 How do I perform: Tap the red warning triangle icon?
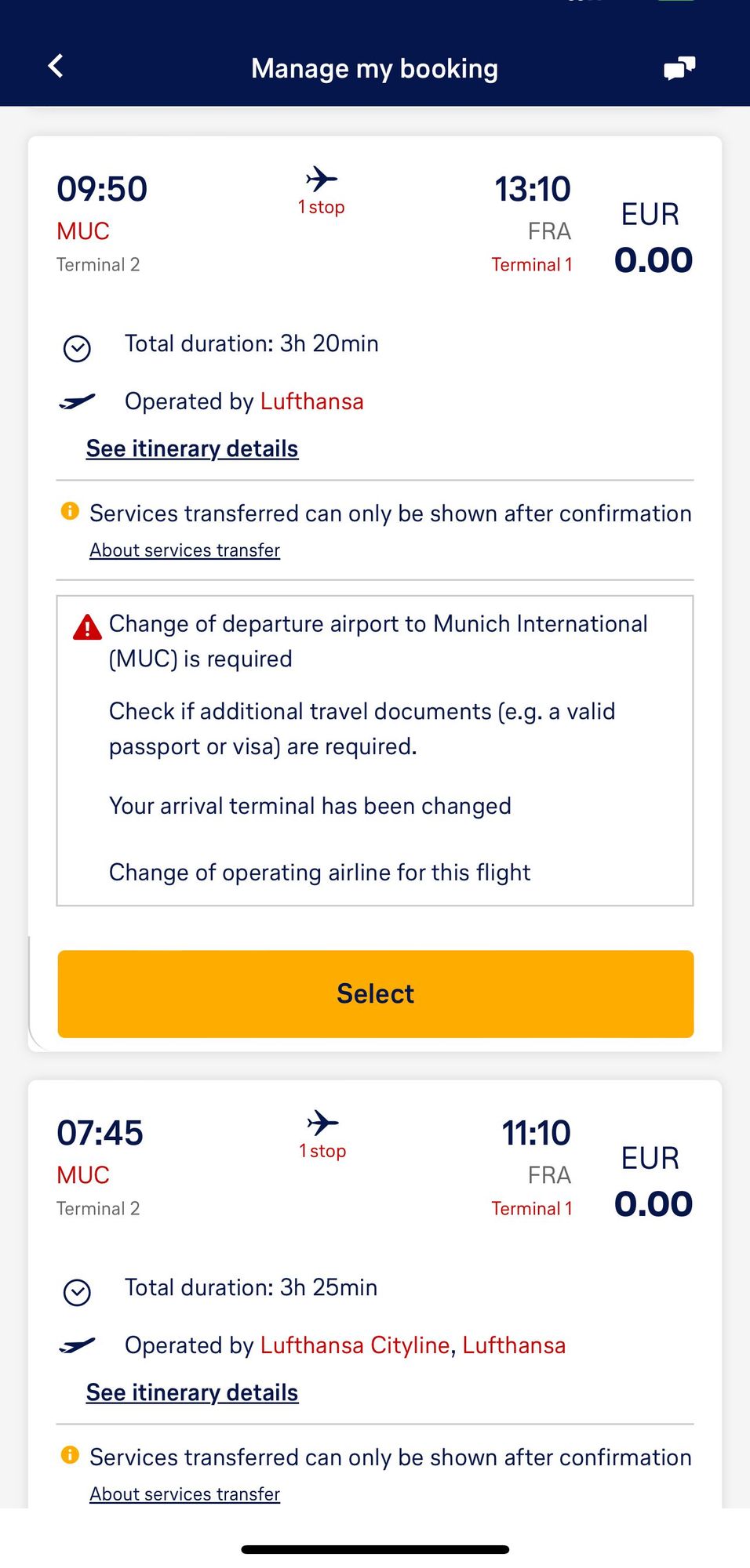(x=87, y=627)
